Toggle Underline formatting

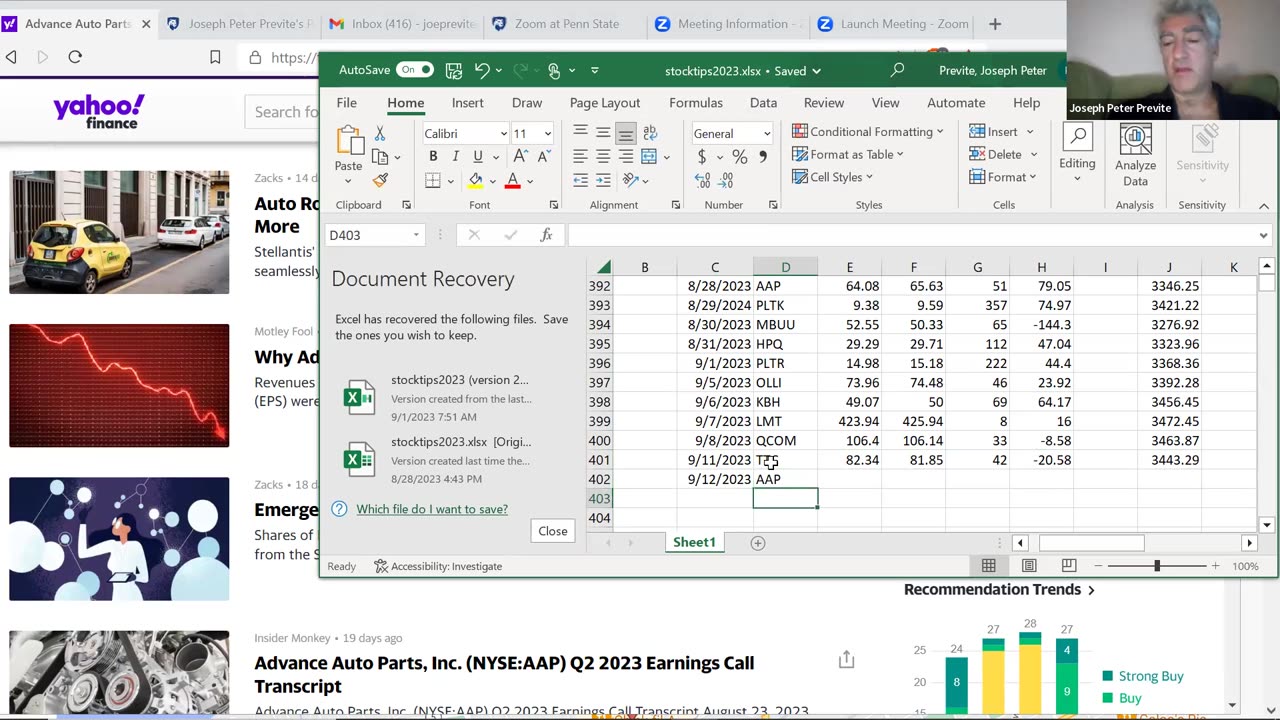478,156
